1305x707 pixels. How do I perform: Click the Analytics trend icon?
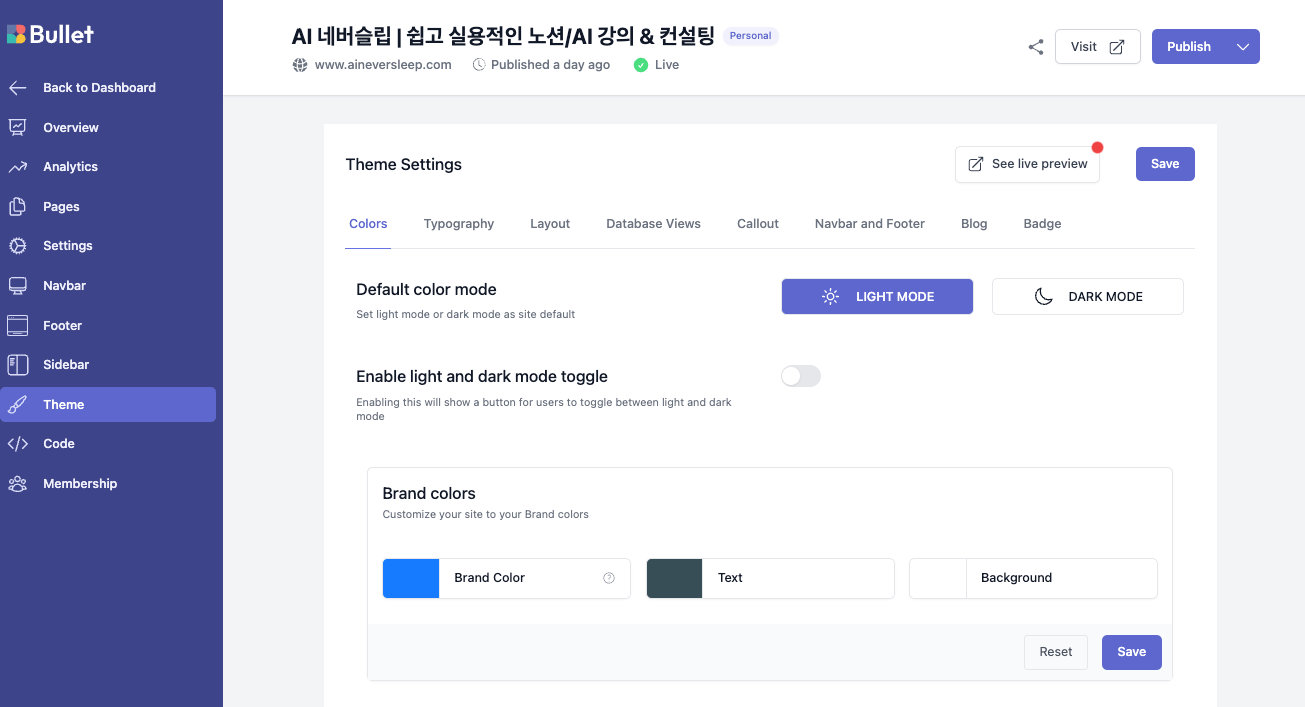pyautogui.click(x=17, y=167)
